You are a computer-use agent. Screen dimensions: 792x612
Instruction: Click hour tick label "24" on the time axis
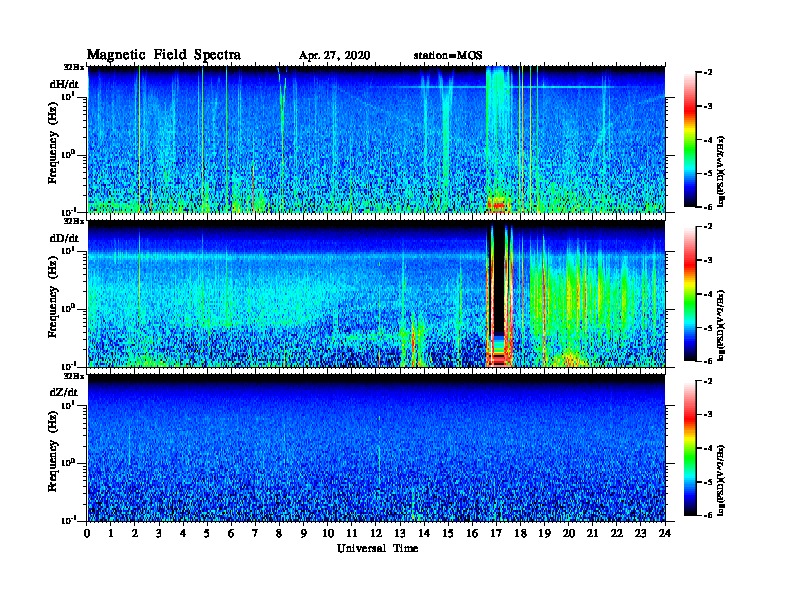pyautogui.click(x=665, y=533)
